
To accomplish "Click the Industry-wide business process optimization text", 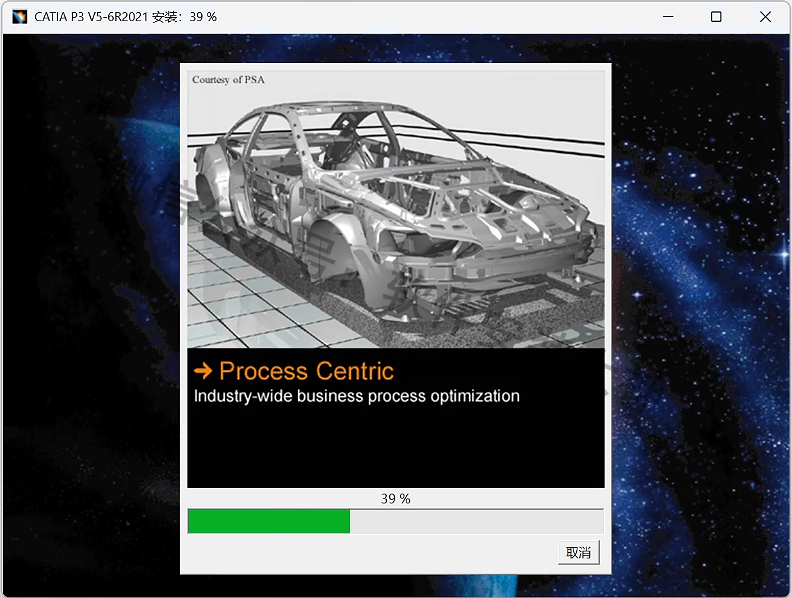I will point(356,396).
